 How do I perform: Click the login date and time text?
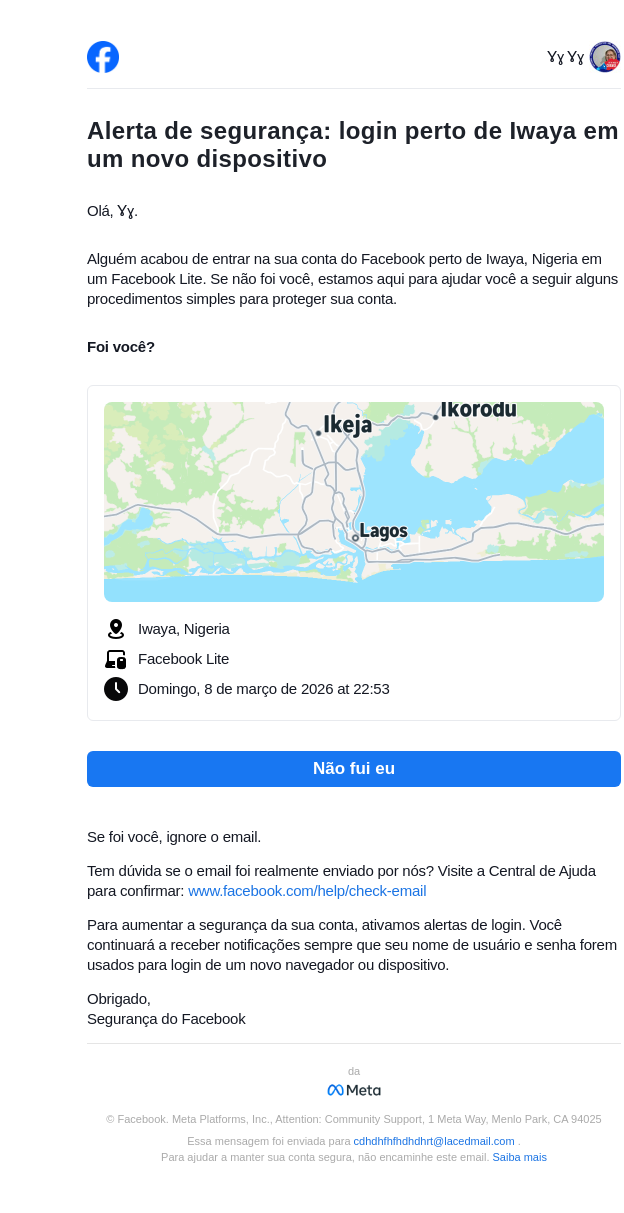[264, 689]
